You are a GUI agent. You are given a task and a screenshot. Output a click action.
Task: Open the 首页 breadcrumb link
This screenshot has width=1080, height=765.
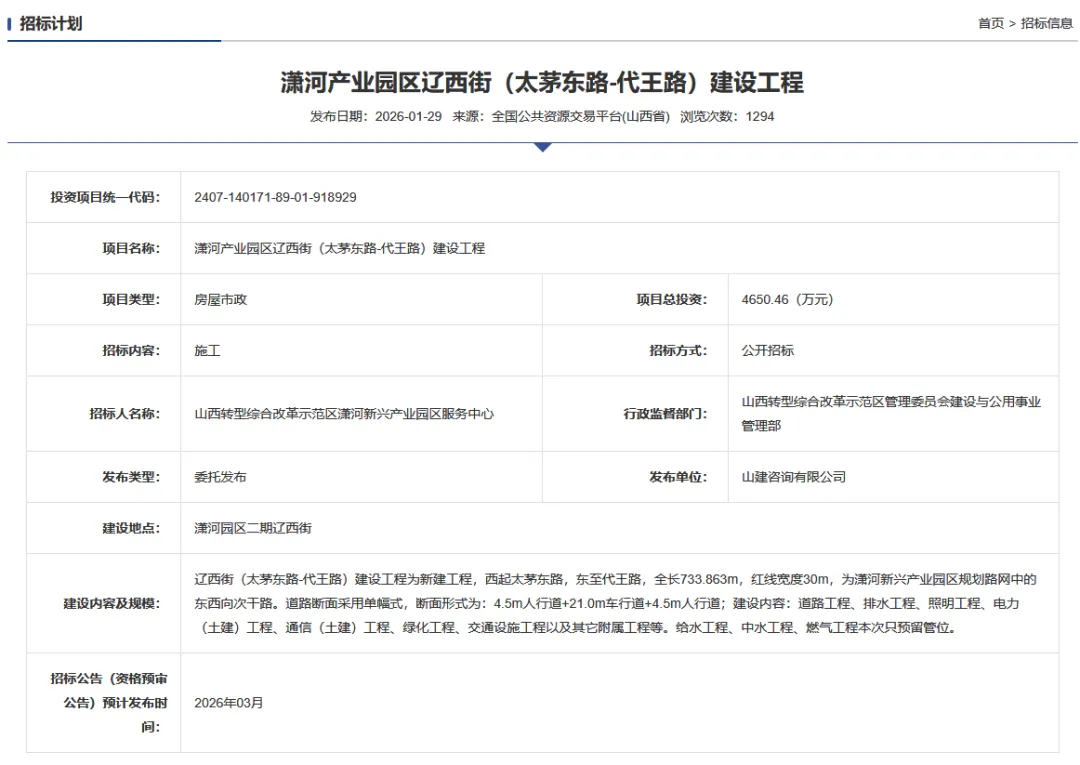click(990, 23)
